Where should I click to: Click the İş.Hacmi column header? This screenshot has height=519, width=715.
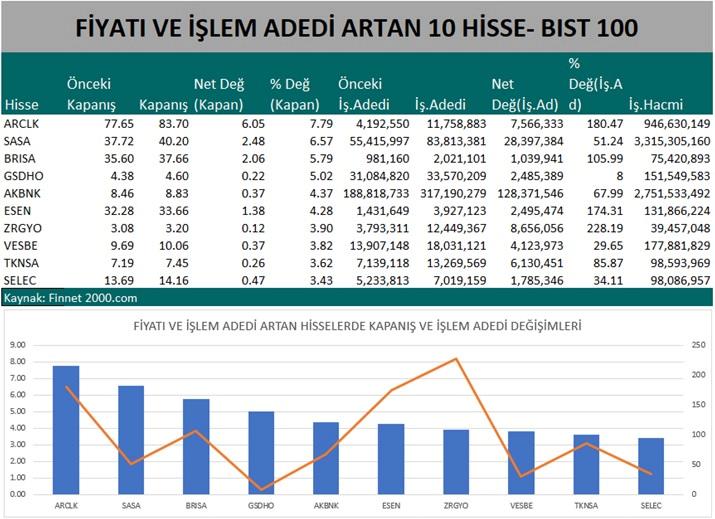[656, 105]
